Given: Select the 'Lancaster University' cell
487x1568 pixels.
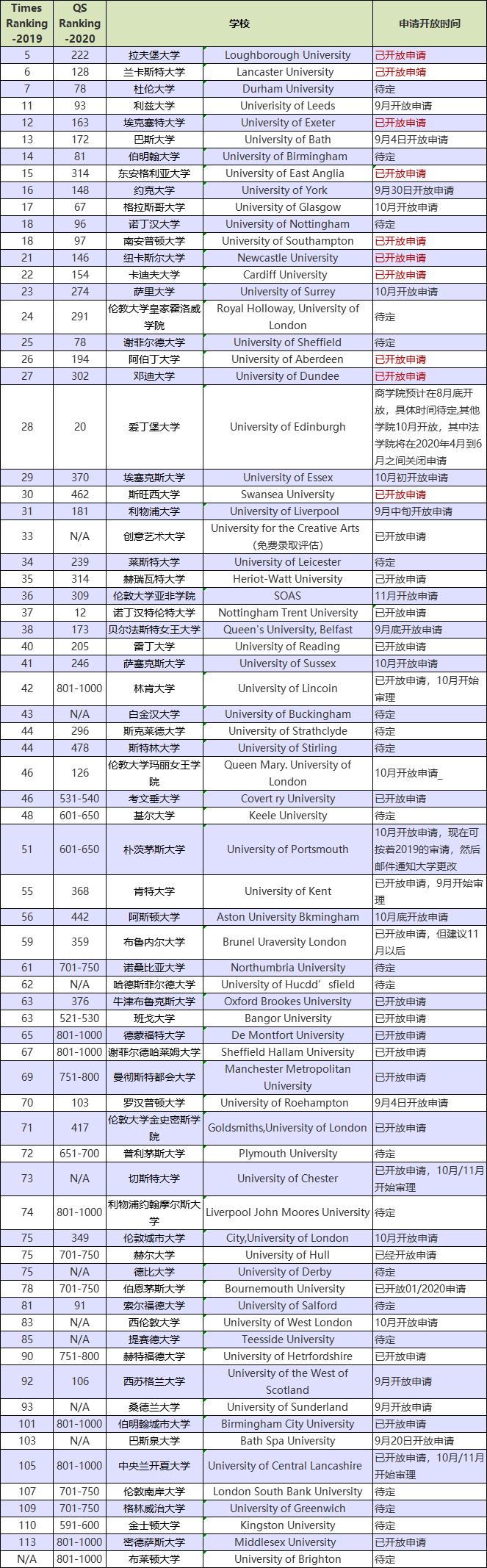Looking at the screenshot, I should 288,72.
